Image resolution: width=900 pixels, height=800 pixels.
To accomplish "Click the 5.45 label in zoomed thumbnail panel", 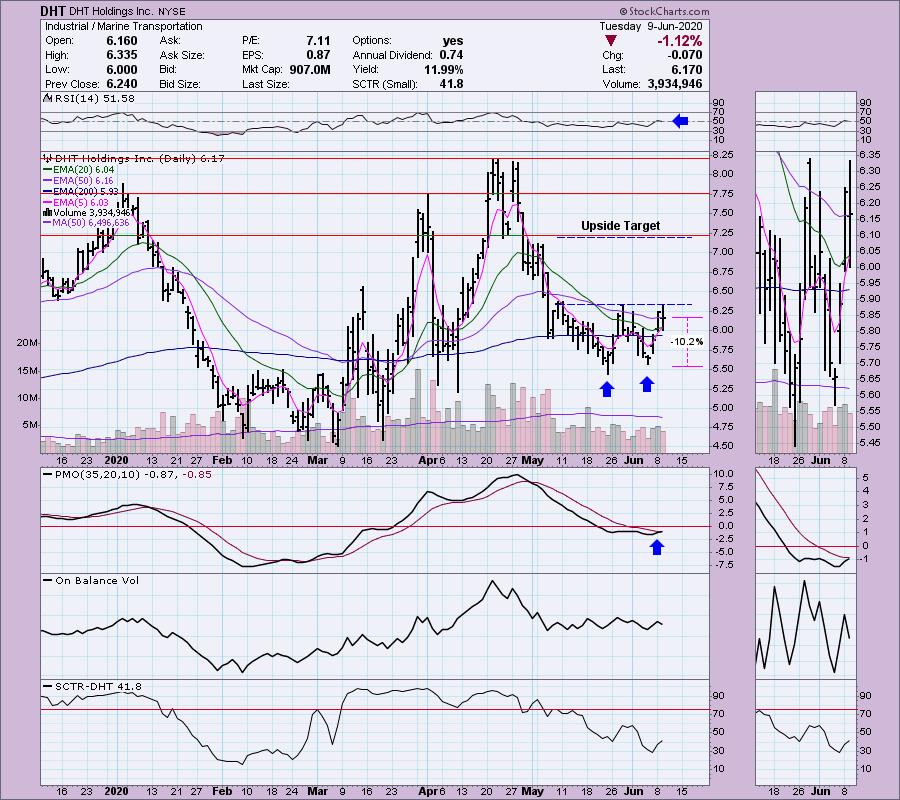I will (870, 442).
